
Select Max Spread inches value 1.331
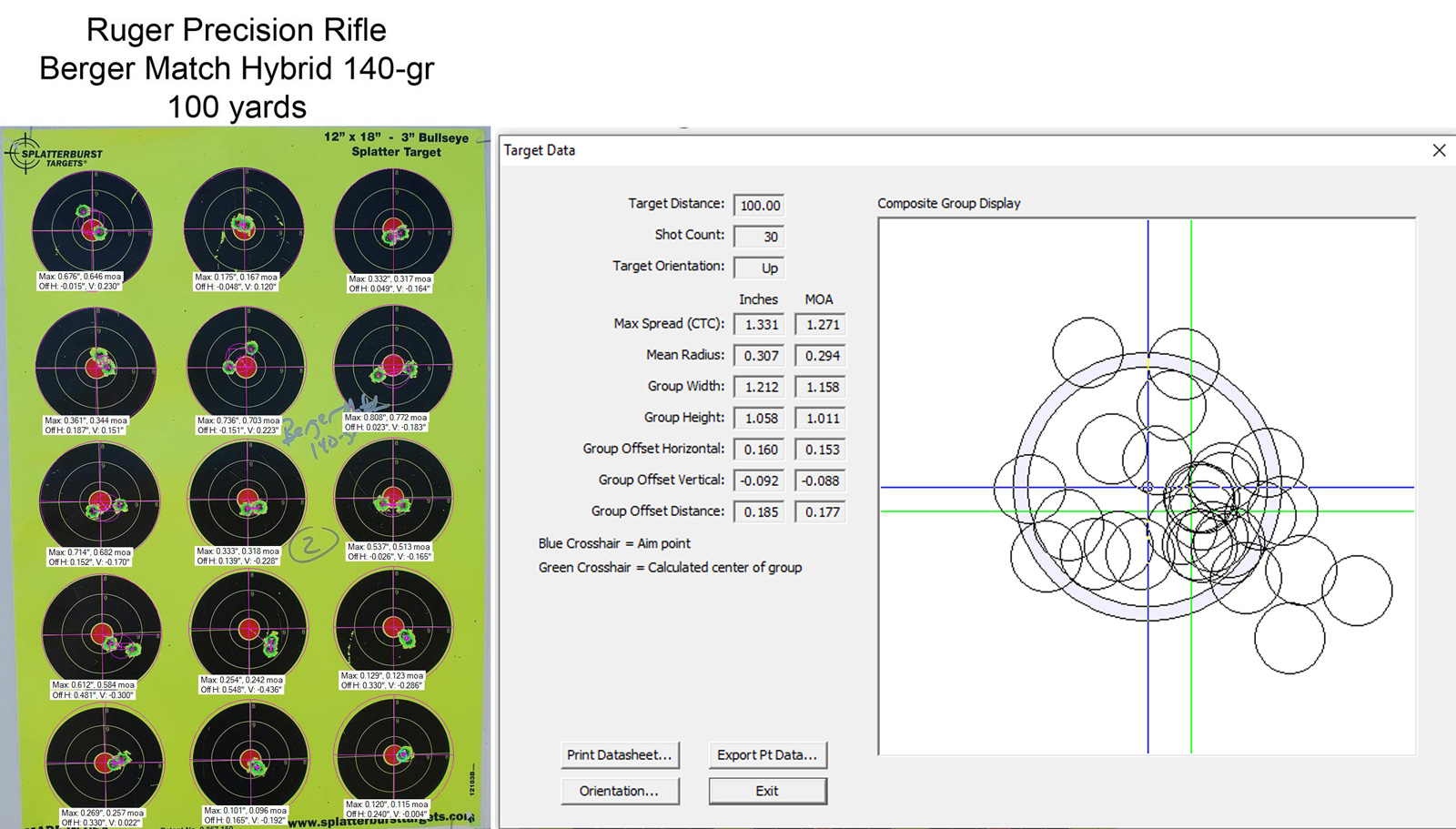tap(759, 325)
